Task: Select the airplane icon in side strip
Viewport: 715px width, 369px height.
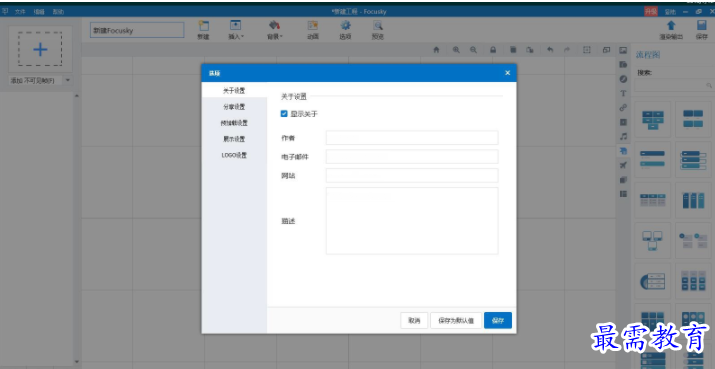Action: tap(623, 165)
